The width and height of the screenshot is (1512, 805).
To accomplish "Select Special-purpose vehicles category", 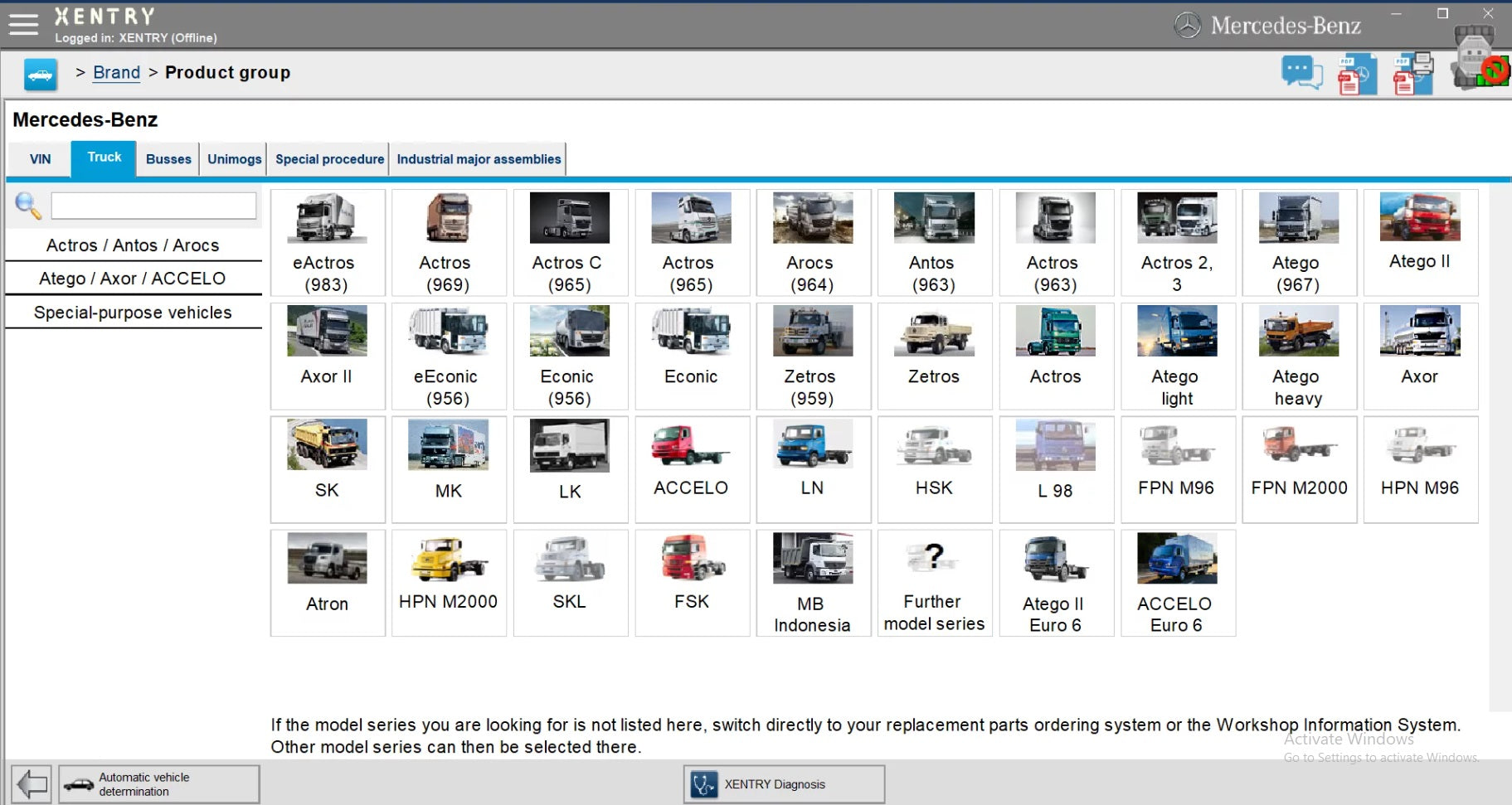I will (133, 313).
